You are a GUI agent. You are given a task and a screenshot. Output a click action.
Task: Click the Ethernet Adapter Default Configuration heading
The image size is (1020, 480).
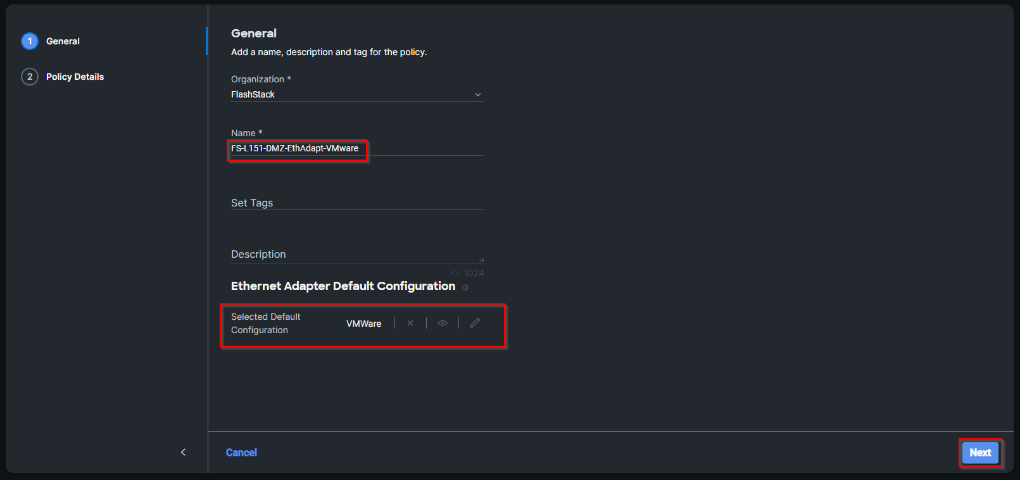click(x=343, y=286)
